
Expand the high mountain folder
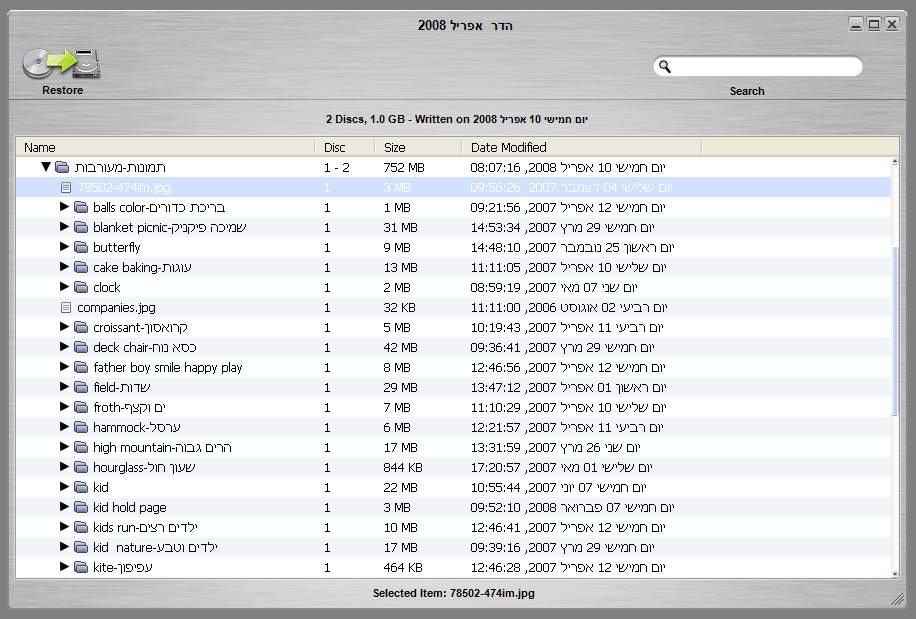coord(64,447)
